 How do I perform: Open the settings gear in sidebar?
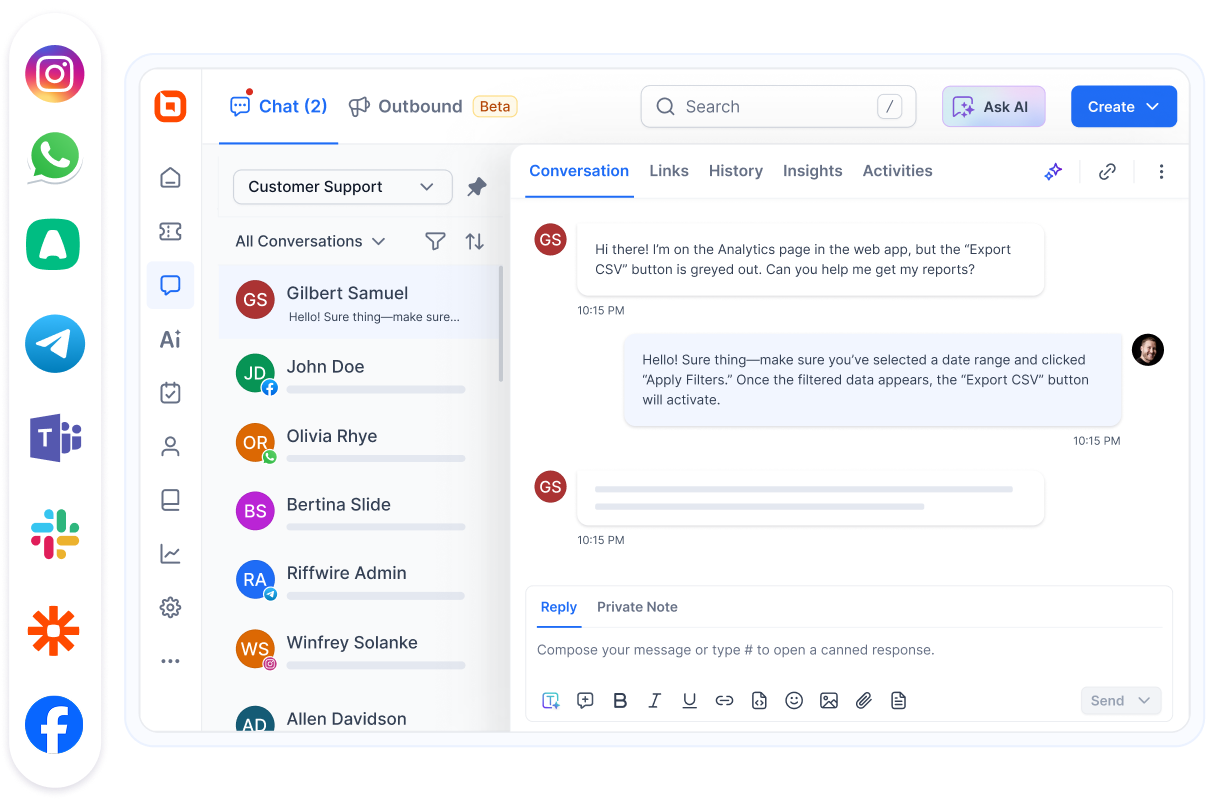click(x=170, y=607)
